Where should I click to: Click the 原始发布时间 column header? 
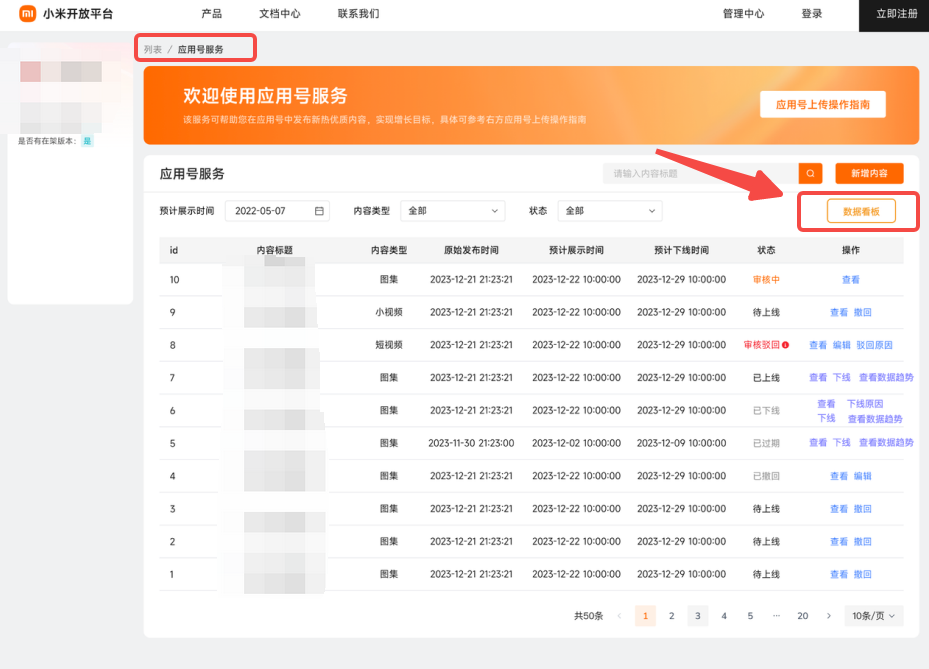point(471,250)
